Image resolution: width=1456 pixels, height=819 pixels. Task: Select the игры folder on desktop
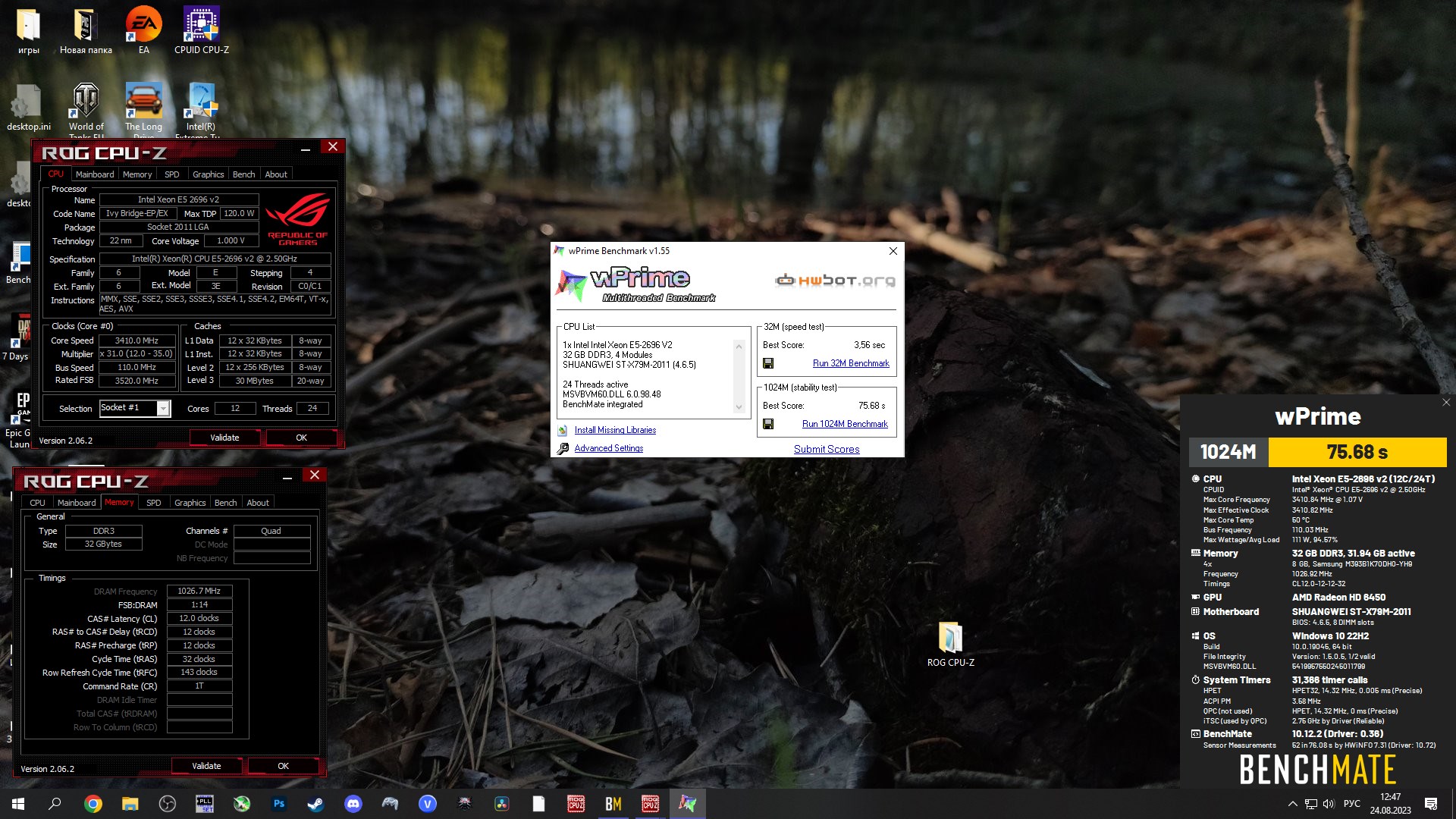click(29, 30)
